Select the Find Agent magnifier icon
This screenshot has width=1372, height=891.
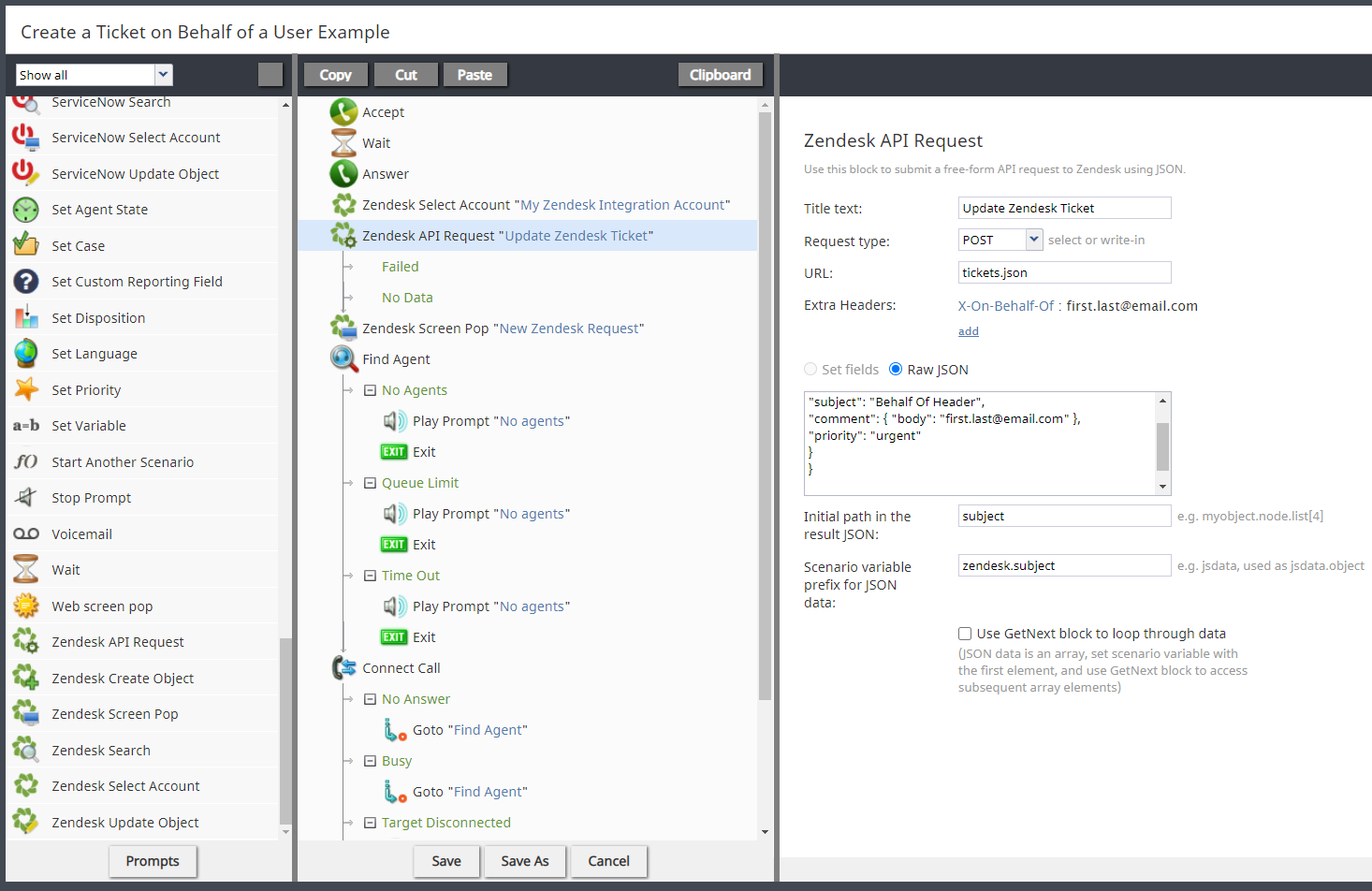(343, 358)
